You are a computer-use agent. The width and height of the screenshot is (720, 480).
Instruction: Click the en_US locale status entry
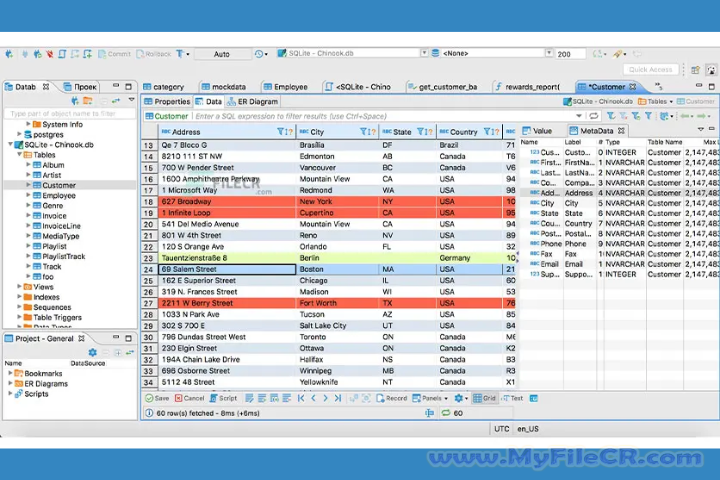pyautogui.click(x=528, y=429)
